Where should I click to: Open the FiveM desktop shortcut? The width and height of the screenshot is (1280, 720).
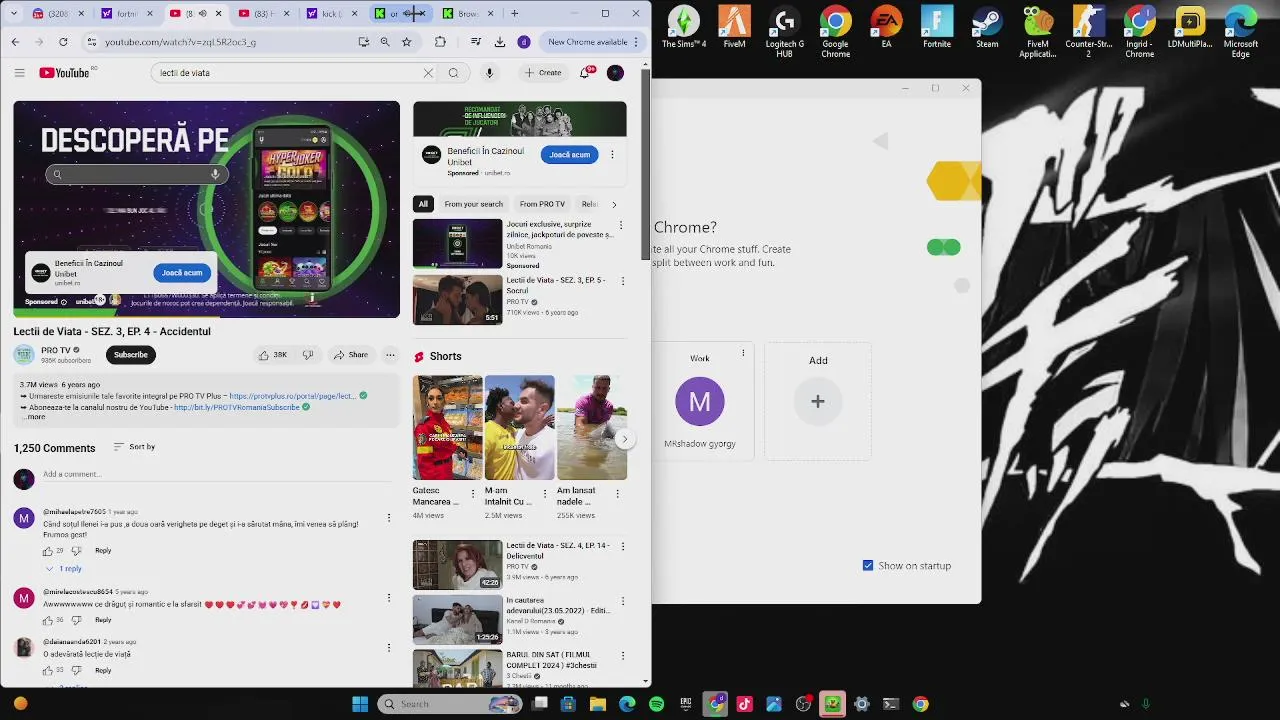tap(734, 29)
